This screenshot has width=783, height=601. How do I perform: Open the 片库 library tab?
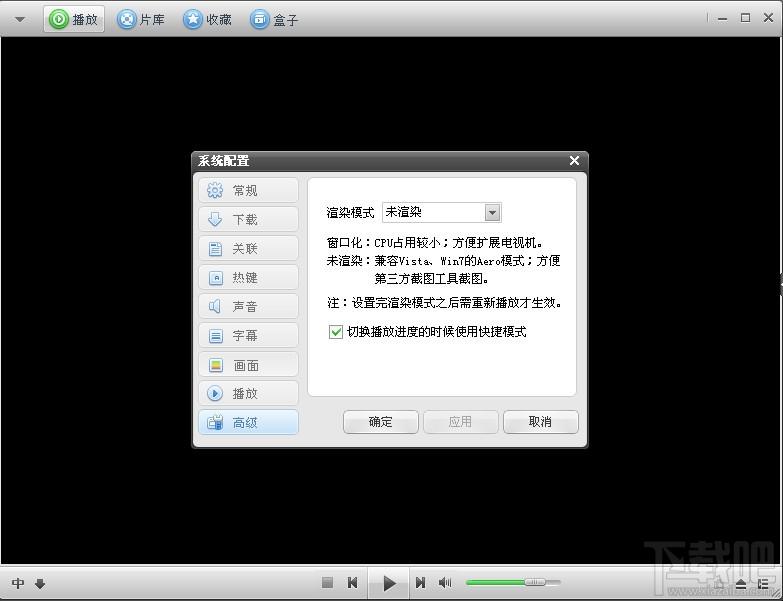tap(141, 19)
